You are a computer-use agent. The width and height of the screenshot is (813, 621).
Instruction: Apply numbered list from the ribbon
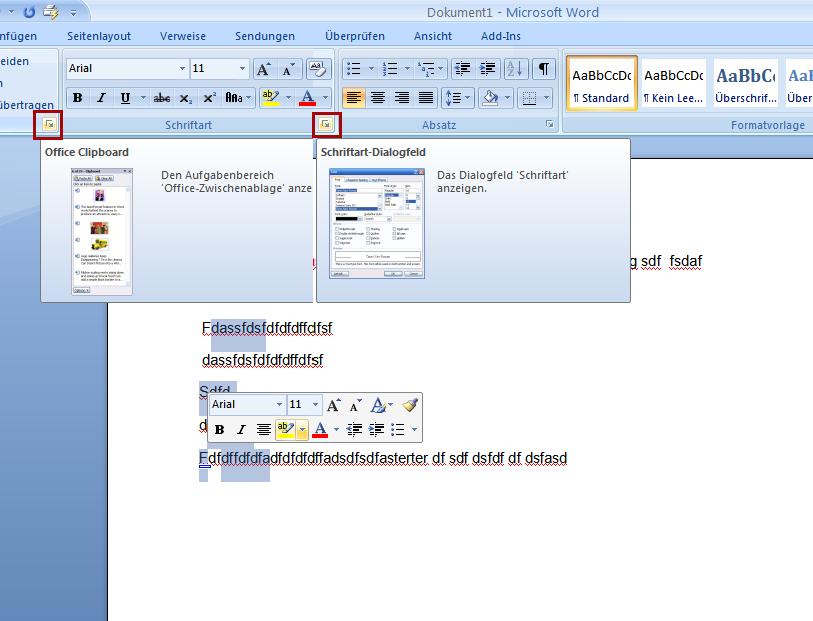coord(389,68)
